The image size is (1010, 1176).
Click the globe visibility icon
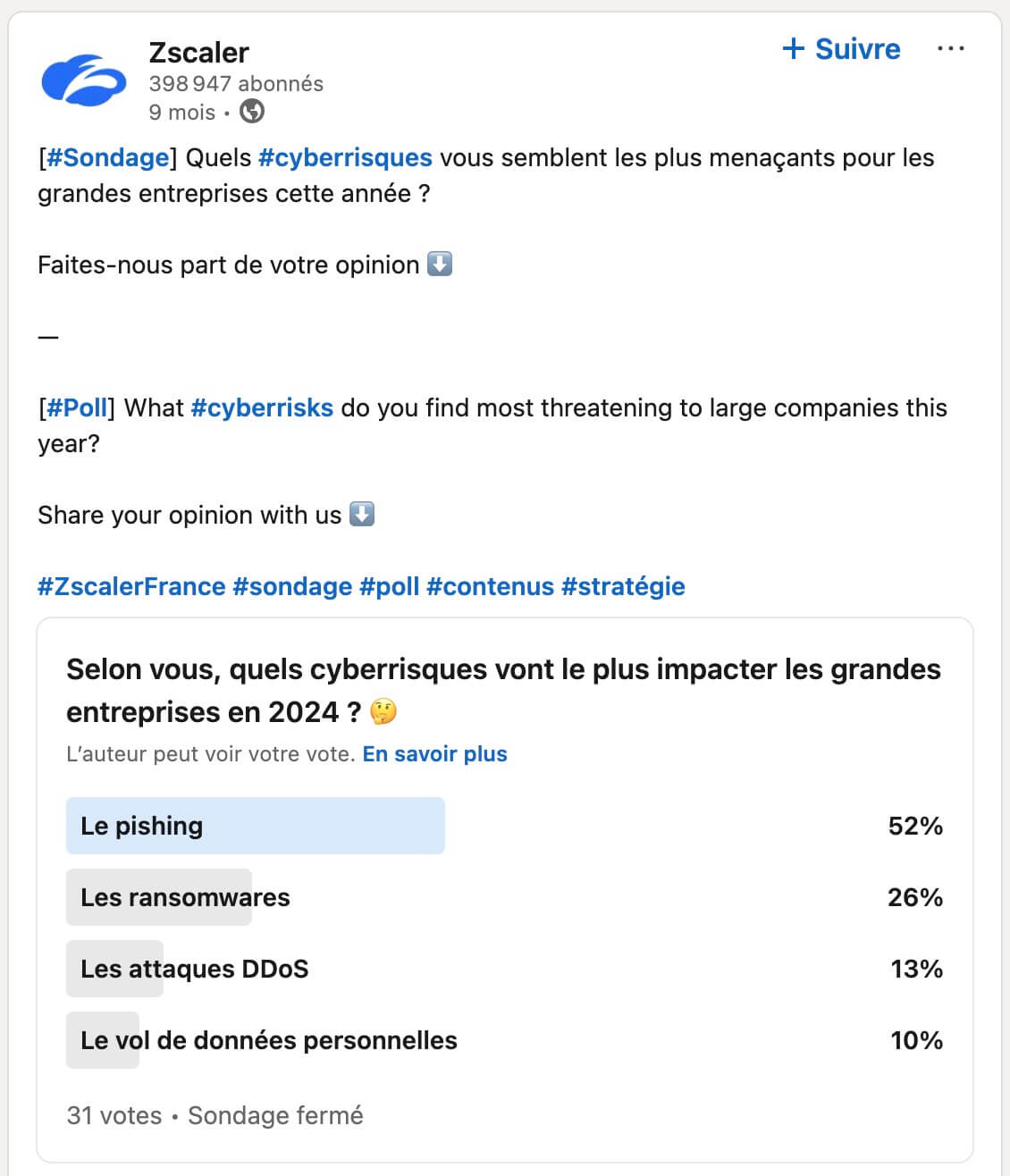click(x=252, y=112)
